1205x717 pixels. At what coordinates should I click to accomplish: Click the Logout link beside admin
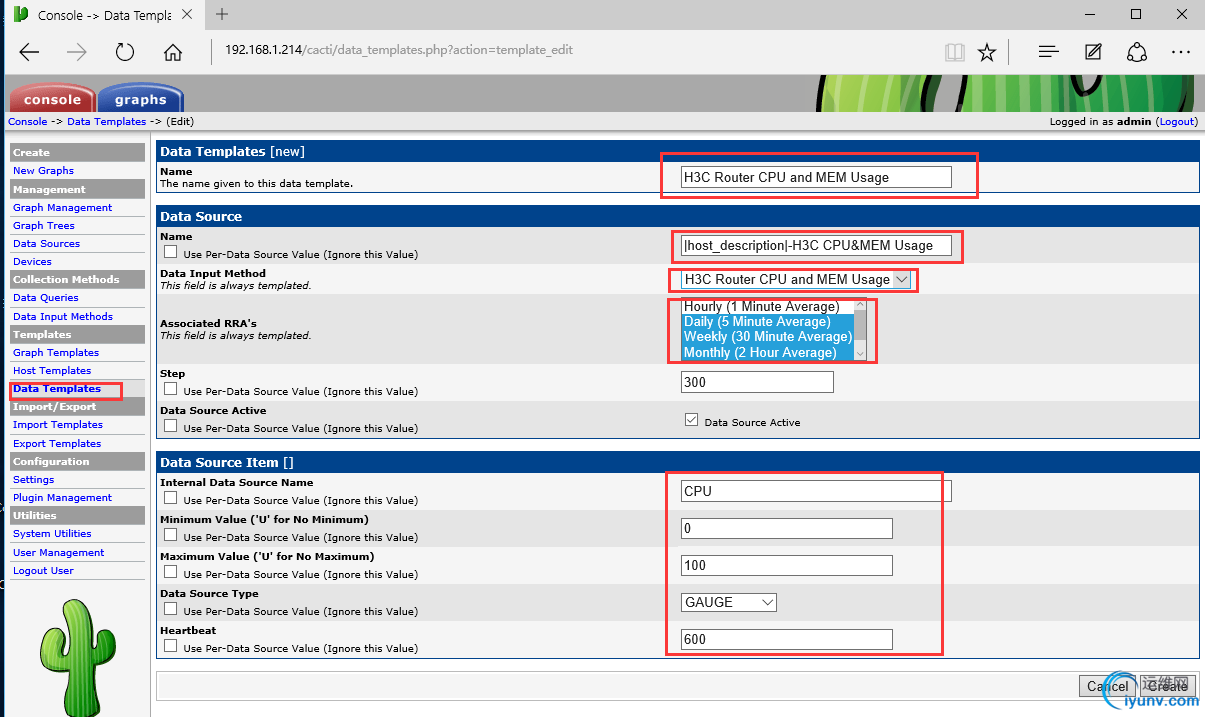pos(1176,121)
